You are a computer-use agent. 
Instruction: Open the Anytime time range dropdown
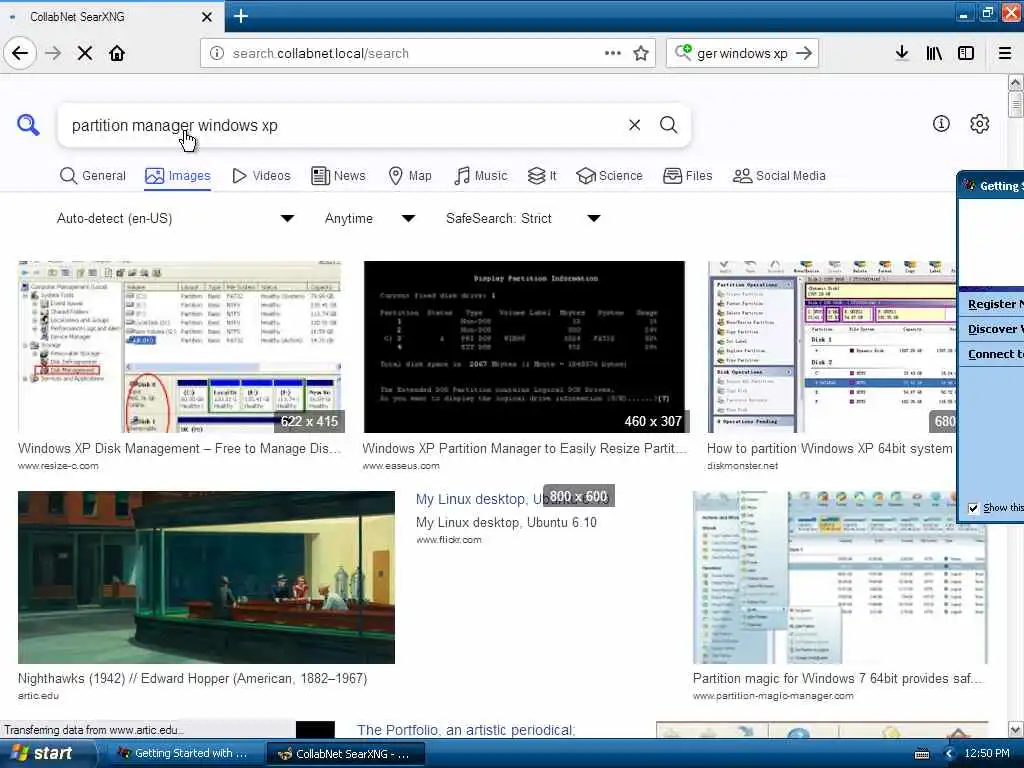pos(370,219)
